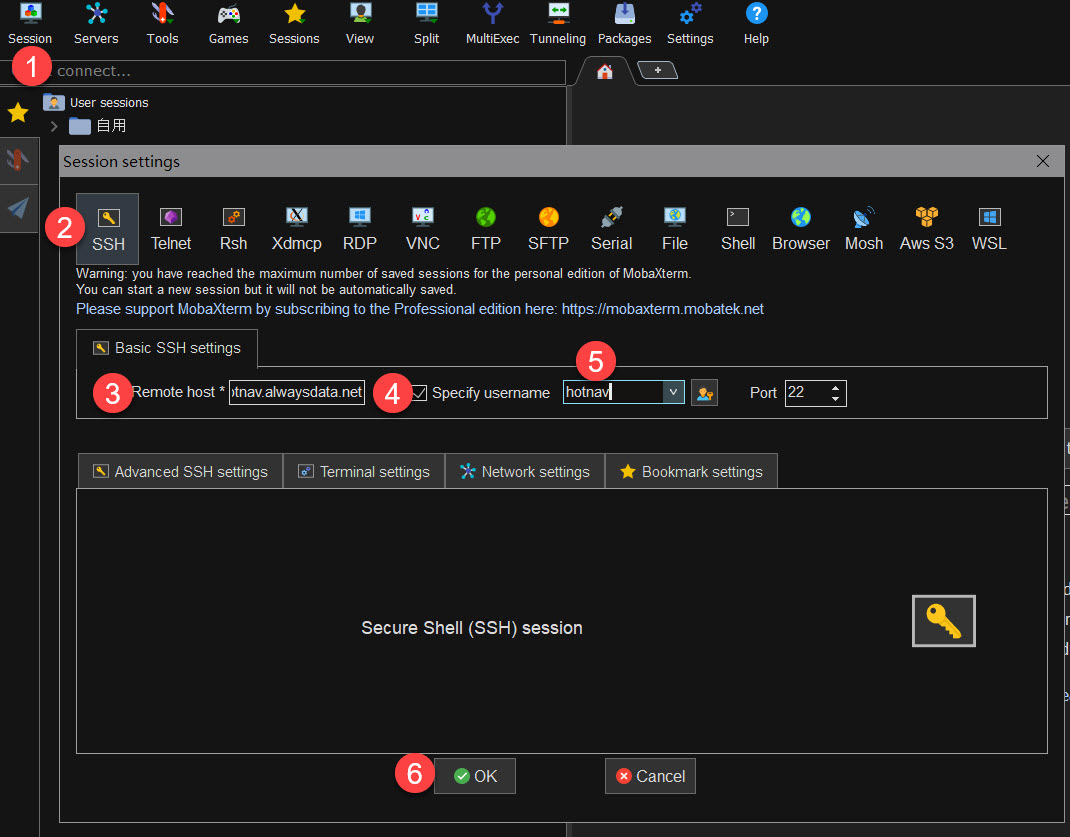The height and width of the screenshot is (837, 1070).
Task: Expand the 自用 sessions folder
Action: [55, 126]
